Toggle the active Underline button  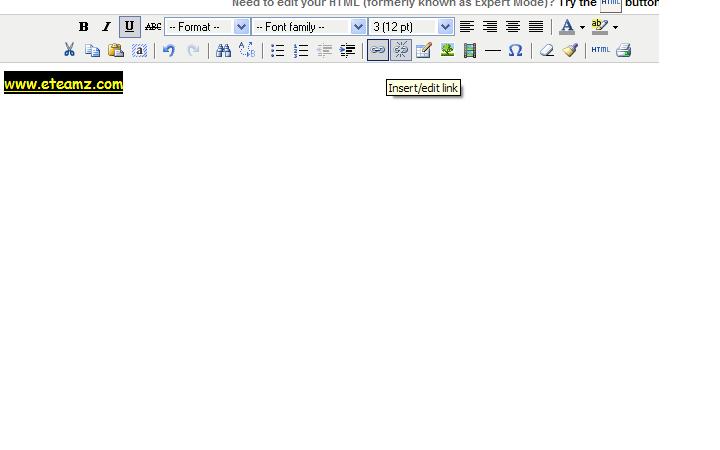click(129, 27)
